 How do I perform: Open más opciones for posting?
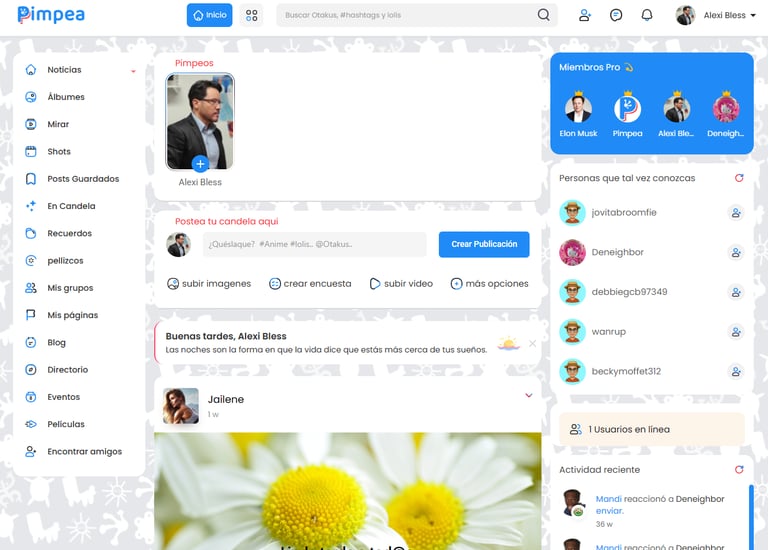pos(489,284)
